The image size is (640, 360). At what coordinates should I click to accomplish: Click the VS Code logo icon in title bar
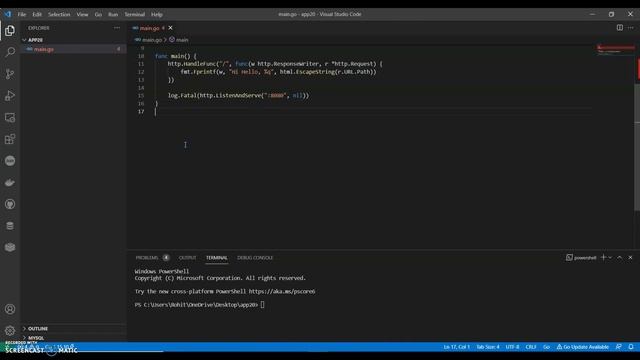pyautogui.click(x=8, y=14)
